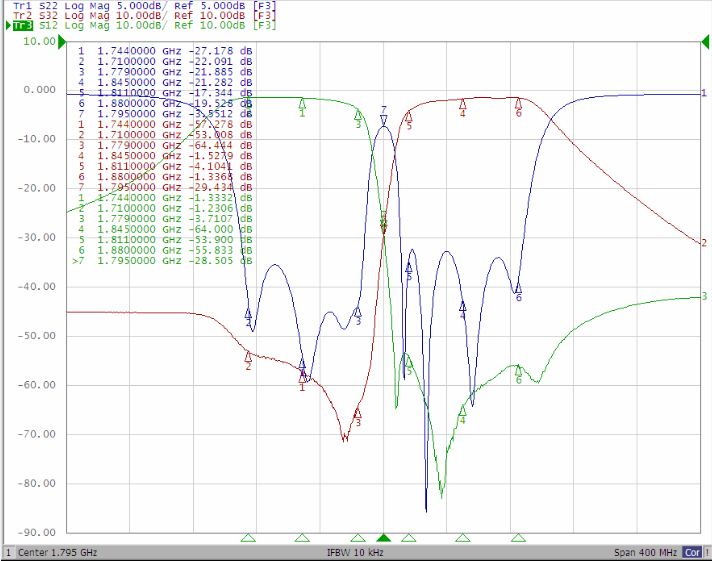Toggle the Cor correction indicator

pos(692,553)
